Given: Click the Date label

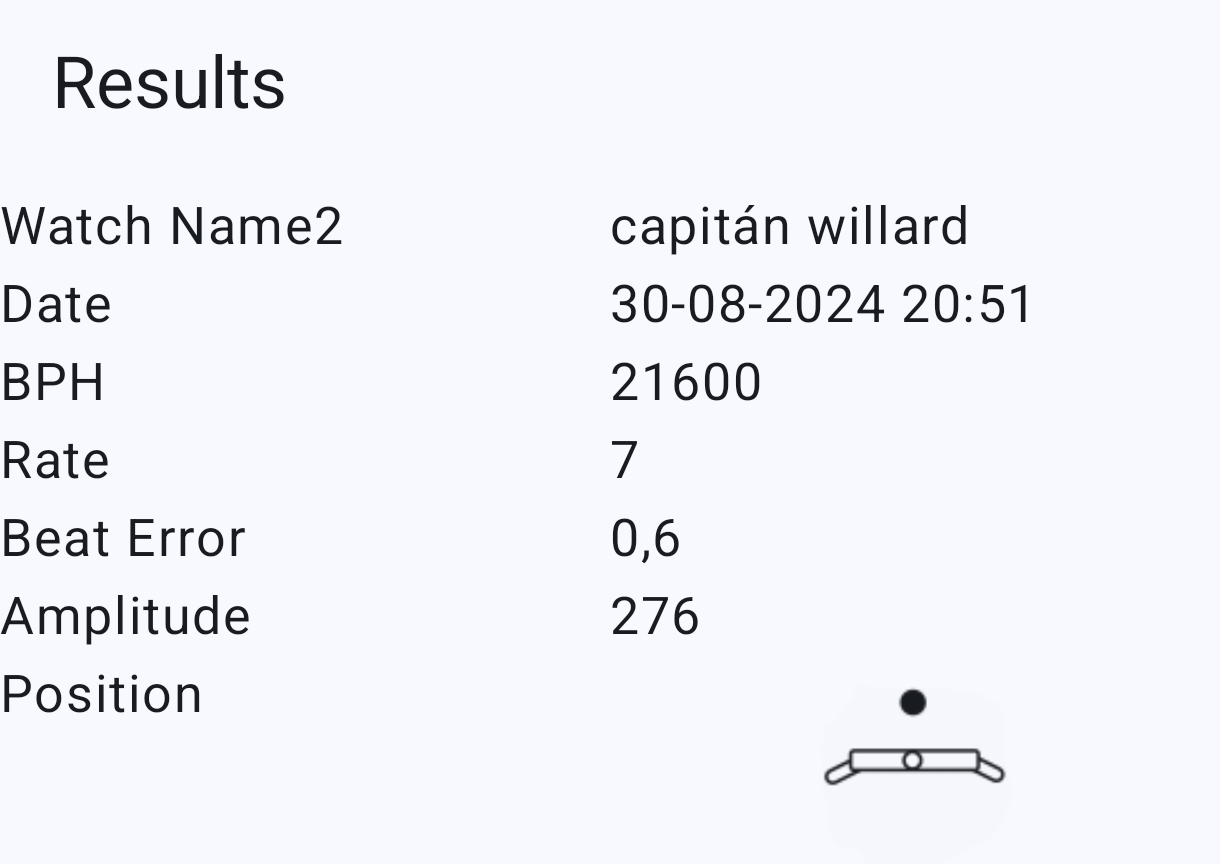Looking at the screenshot, I should click(56, 304).
